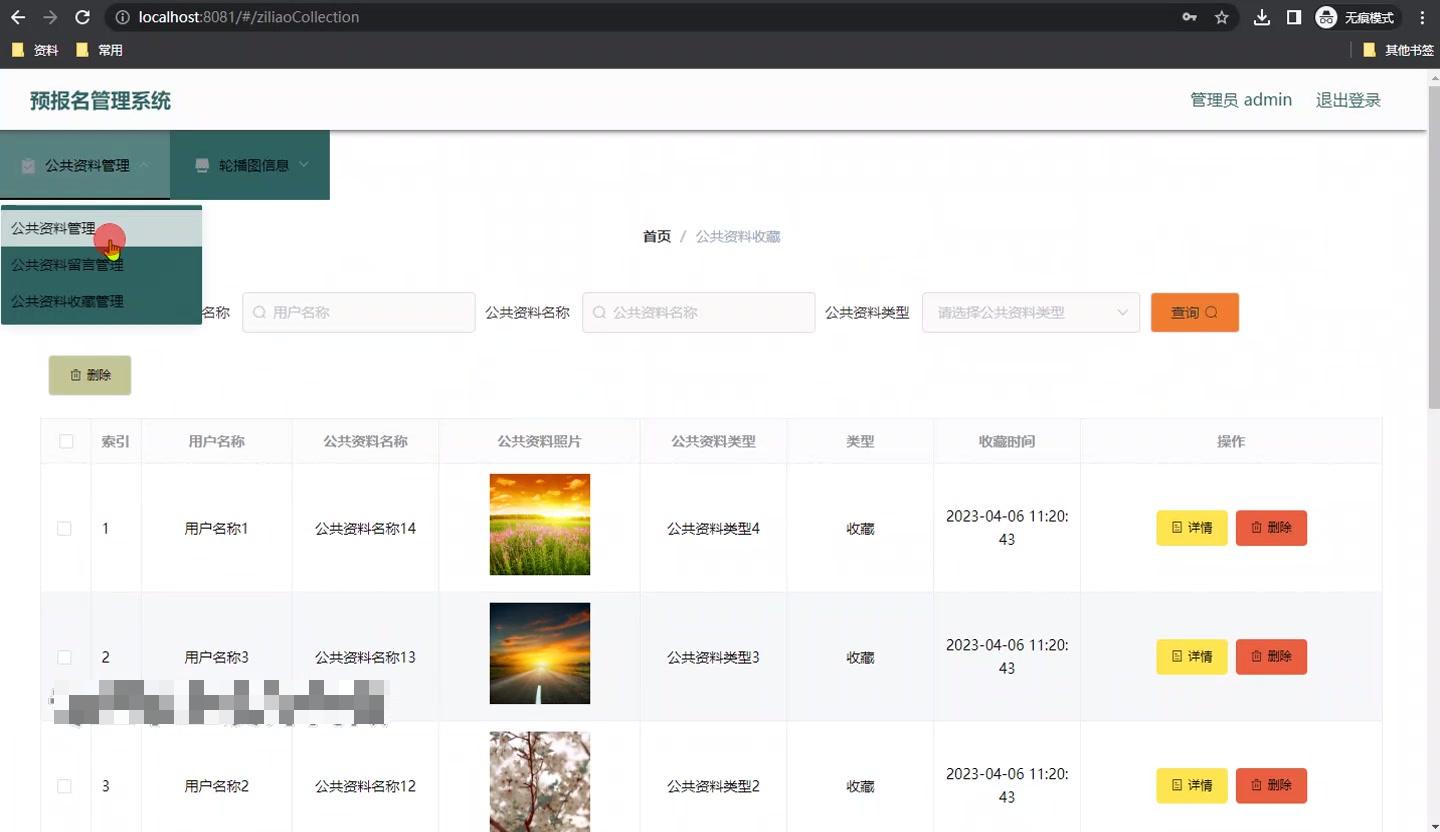Screen dimensions: 1440x832
Task: Click the 退出登录 link
Action: (x=1348, y=100)
